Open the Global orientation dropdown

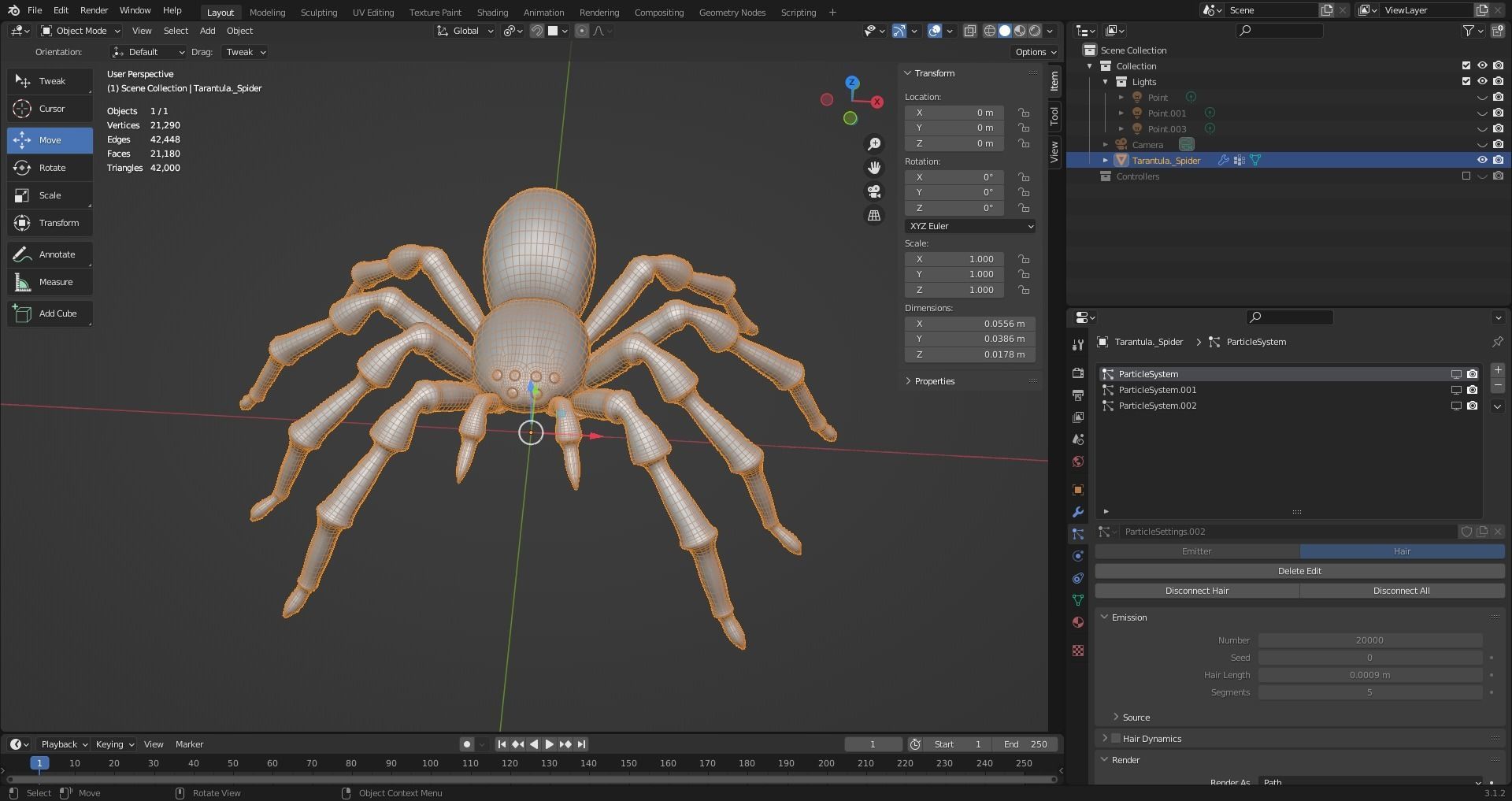coord(465,31)
